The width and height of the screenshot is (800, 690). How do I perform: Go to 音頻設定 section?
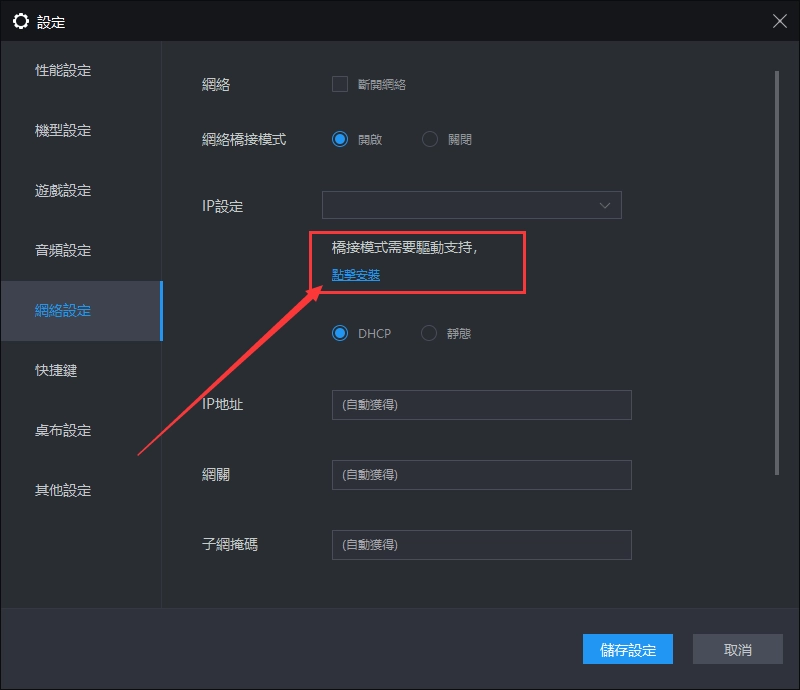point(63,251)
